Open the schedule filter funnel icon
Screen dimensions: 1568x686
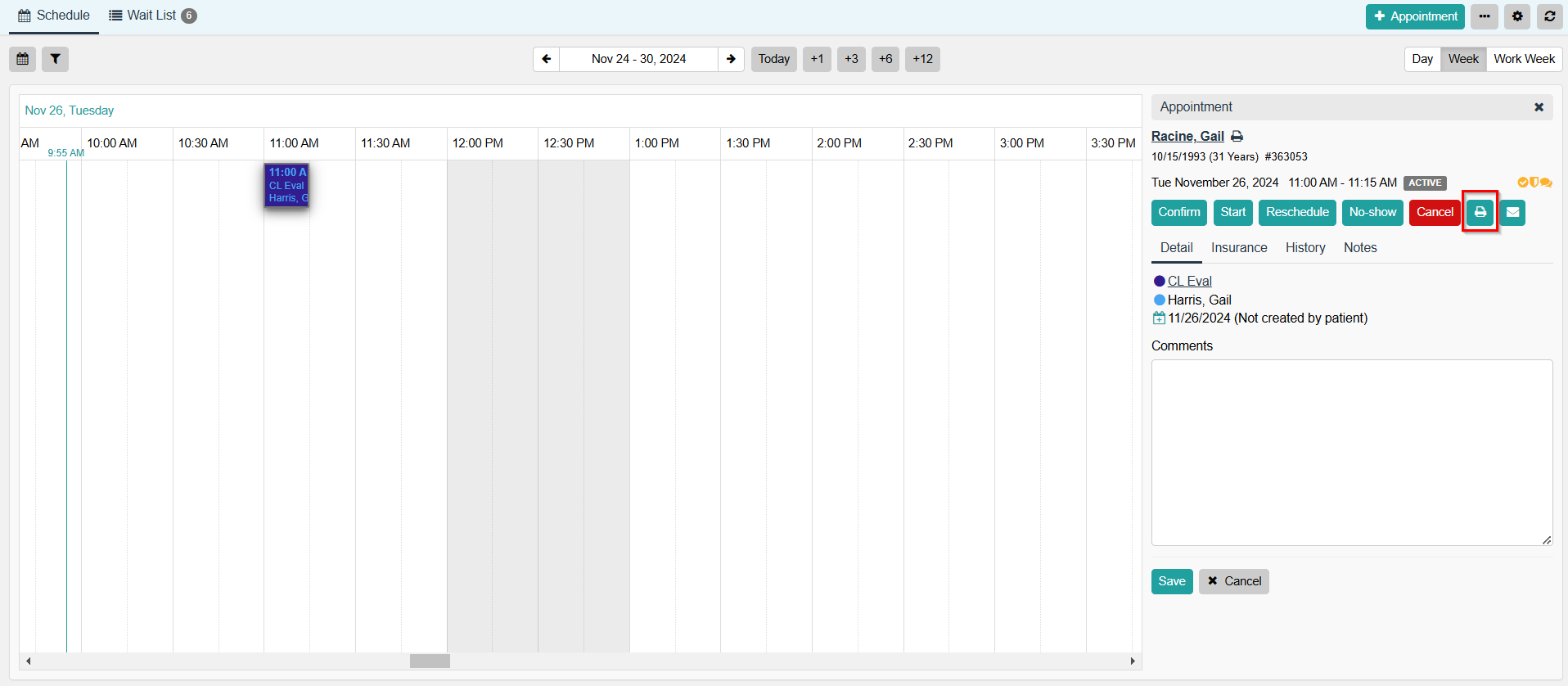point(55,59)
